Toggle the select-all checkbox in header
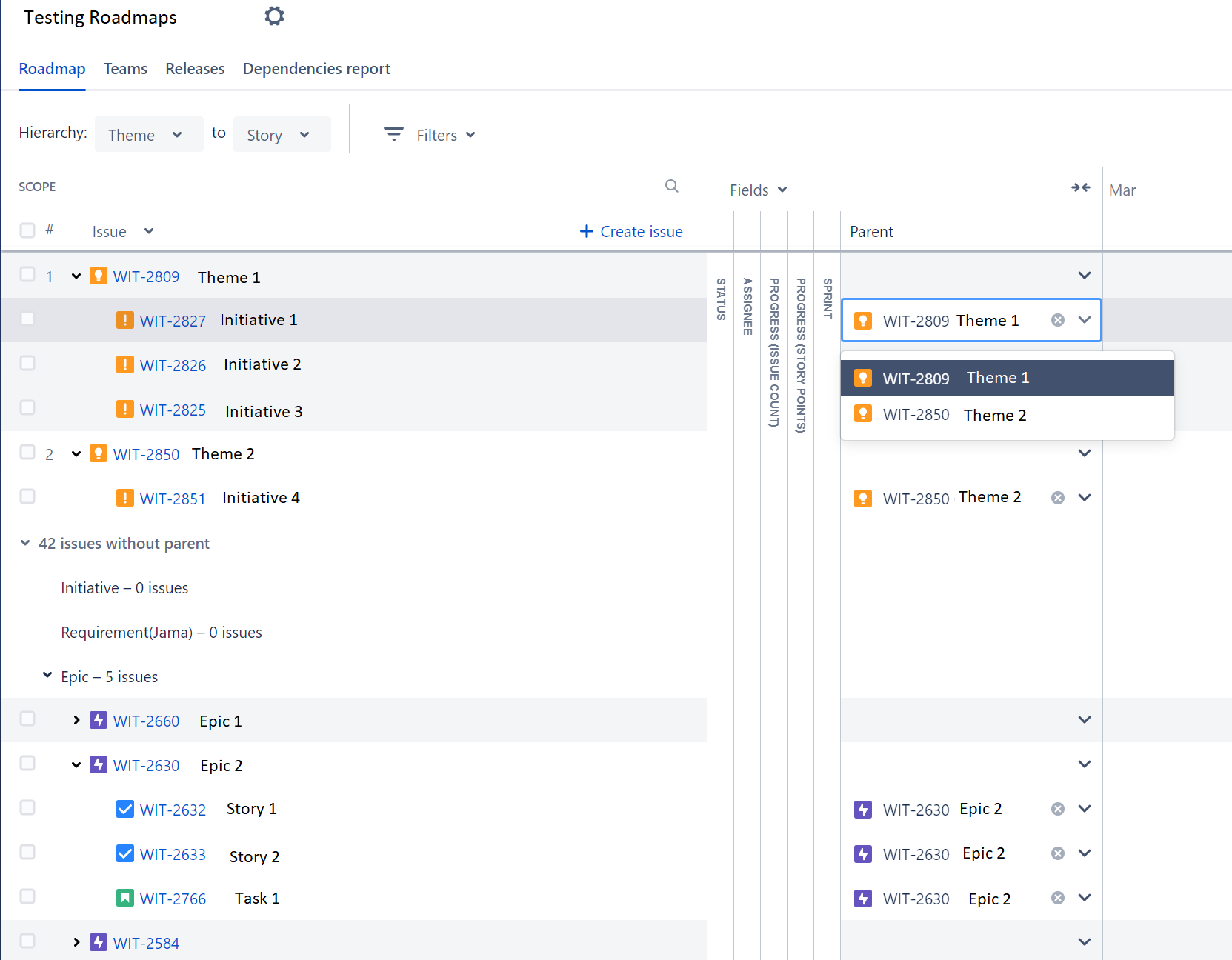 (27, 230)
